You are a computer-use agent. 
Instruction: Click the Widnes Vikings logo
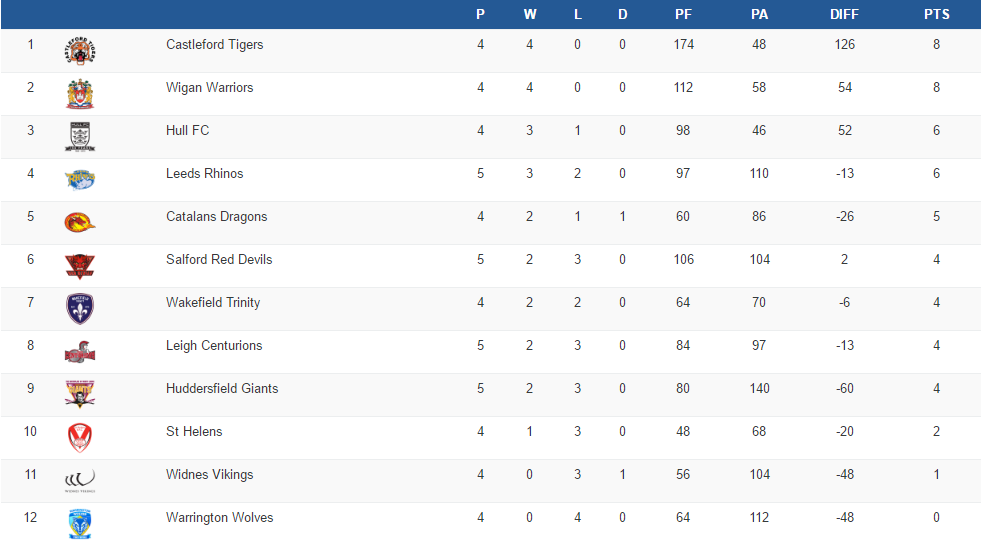pyautogui.click(x=80, y=481)
